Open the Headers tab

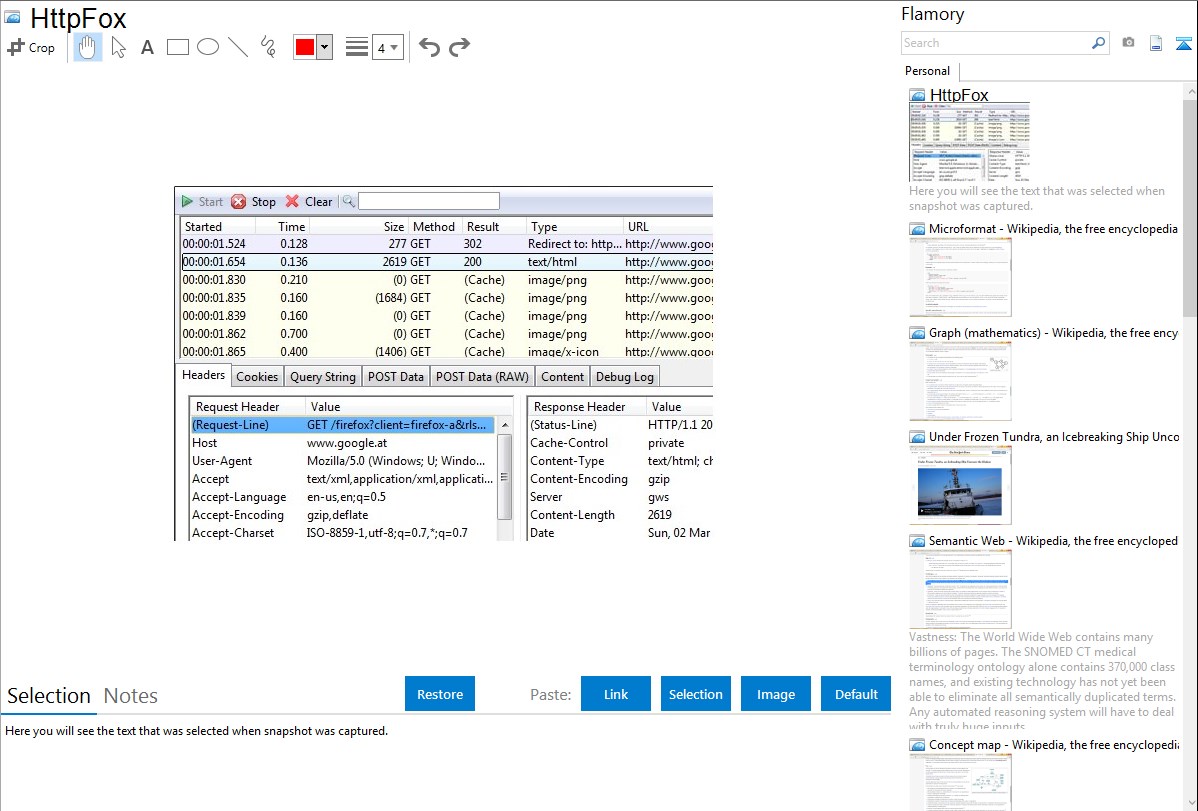203,375
